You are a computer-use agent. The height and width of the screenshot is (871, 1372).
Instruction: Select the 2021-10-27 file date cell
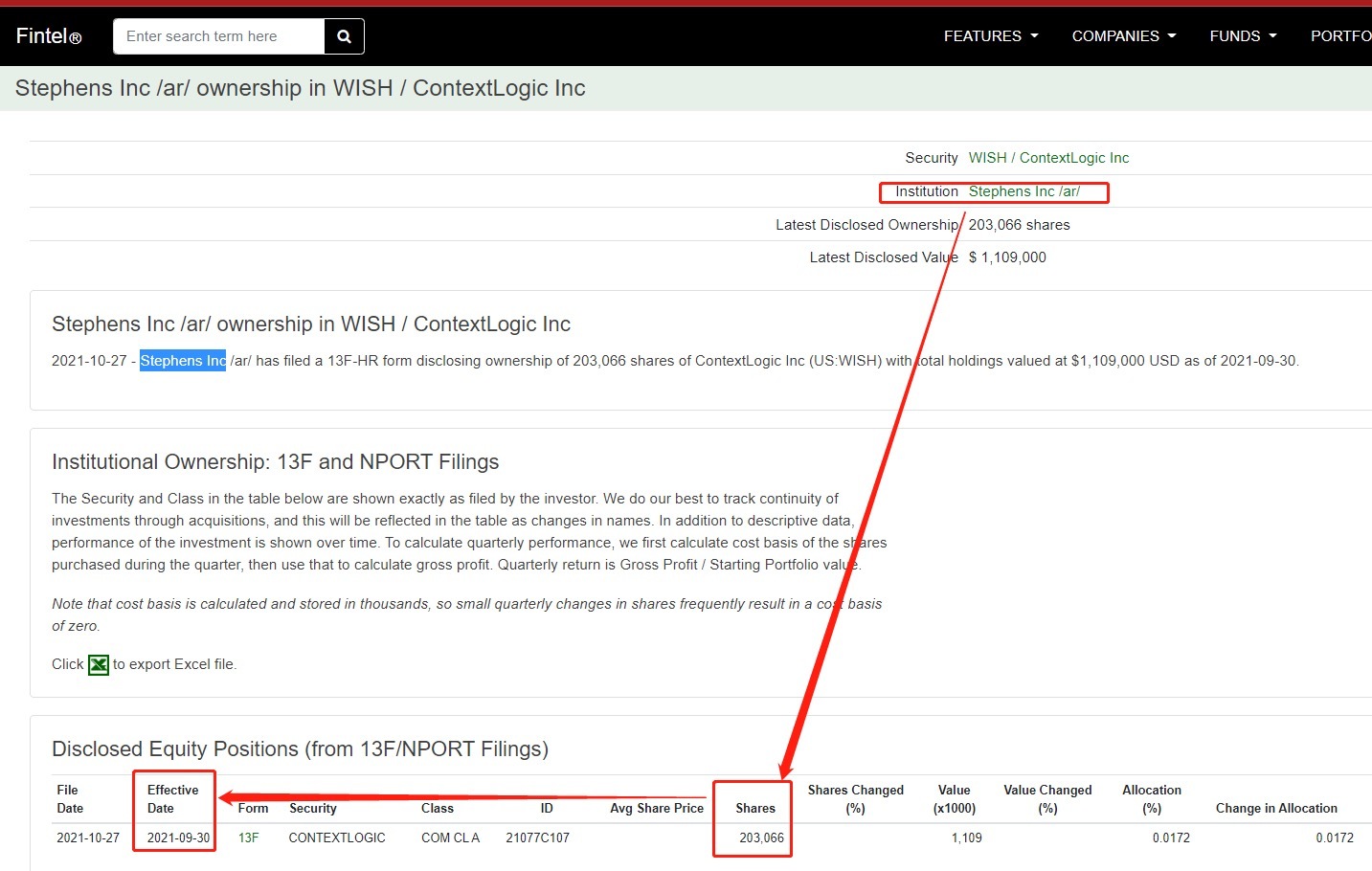[88, 837]
